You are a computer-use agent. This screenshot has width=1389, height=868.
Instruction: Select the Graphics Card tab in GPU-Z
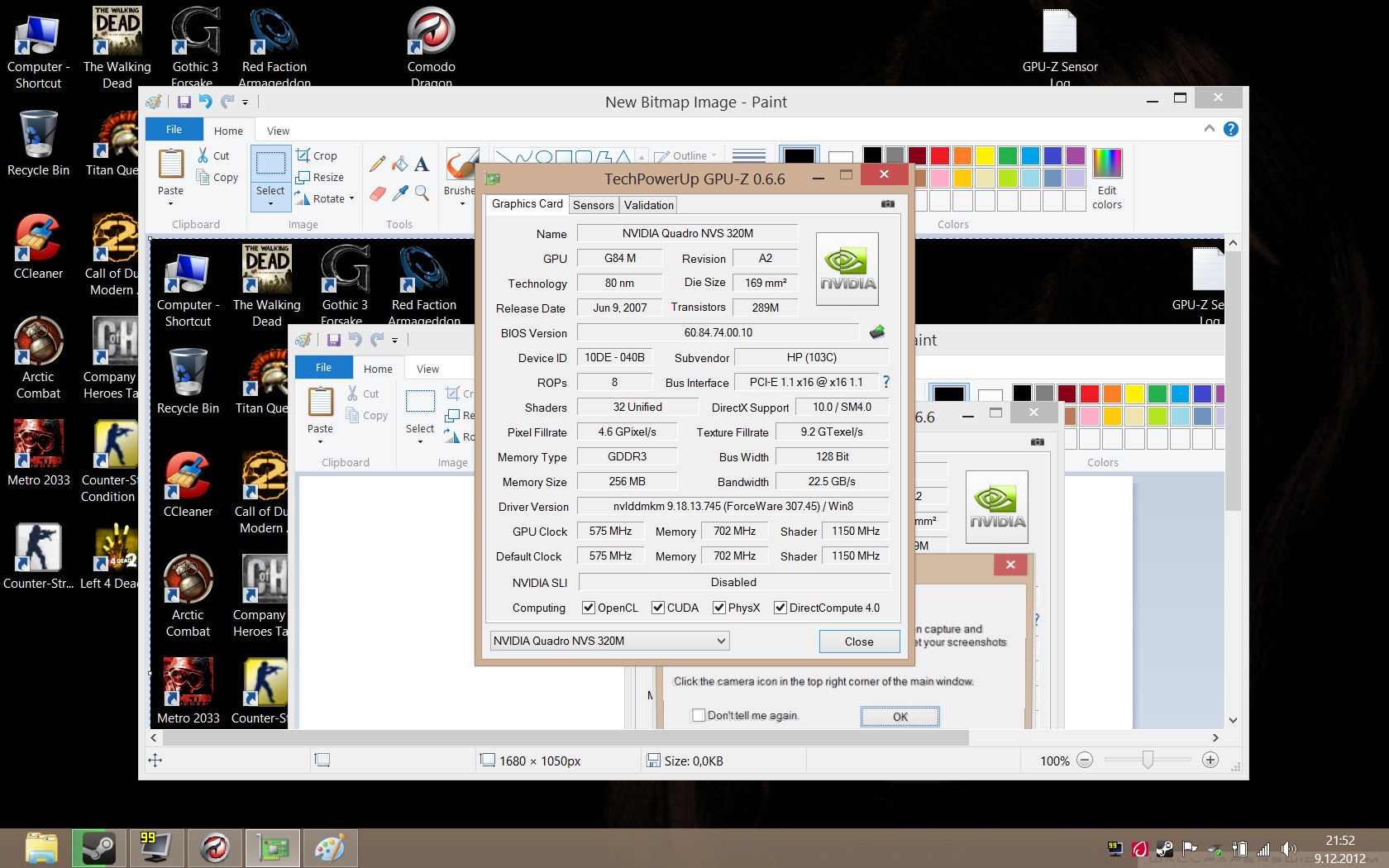tap(527, 203)
